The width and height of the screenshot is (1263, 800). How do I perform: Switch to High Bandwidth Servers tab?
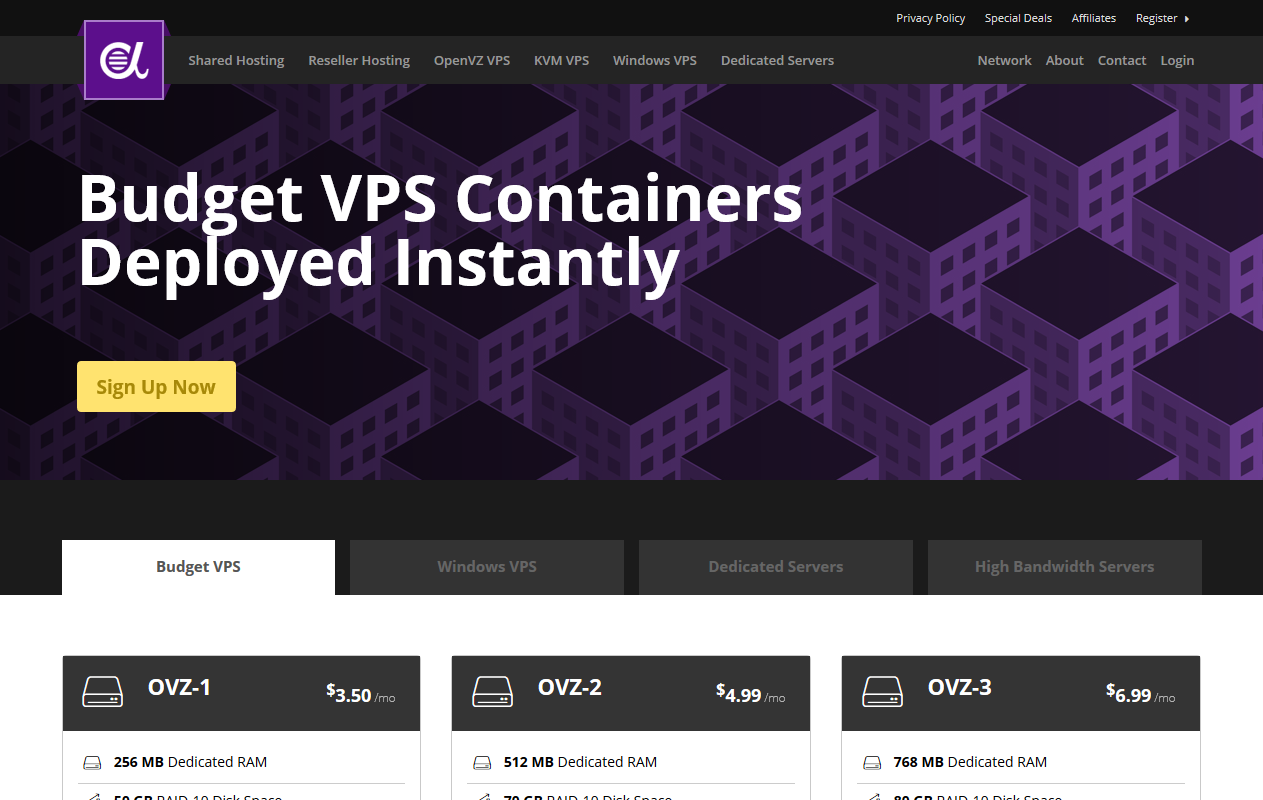(x=1065, y=567)
